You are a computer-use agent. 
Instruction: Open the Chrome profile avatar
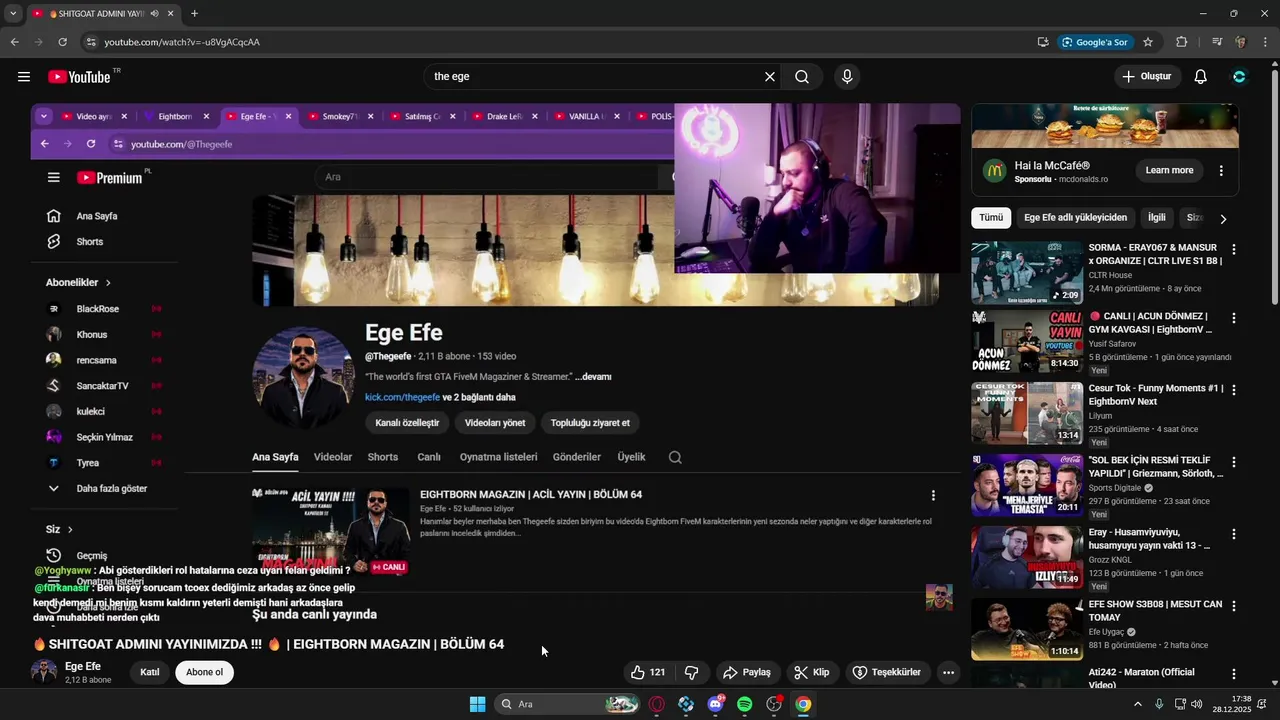click(1241, 42)
